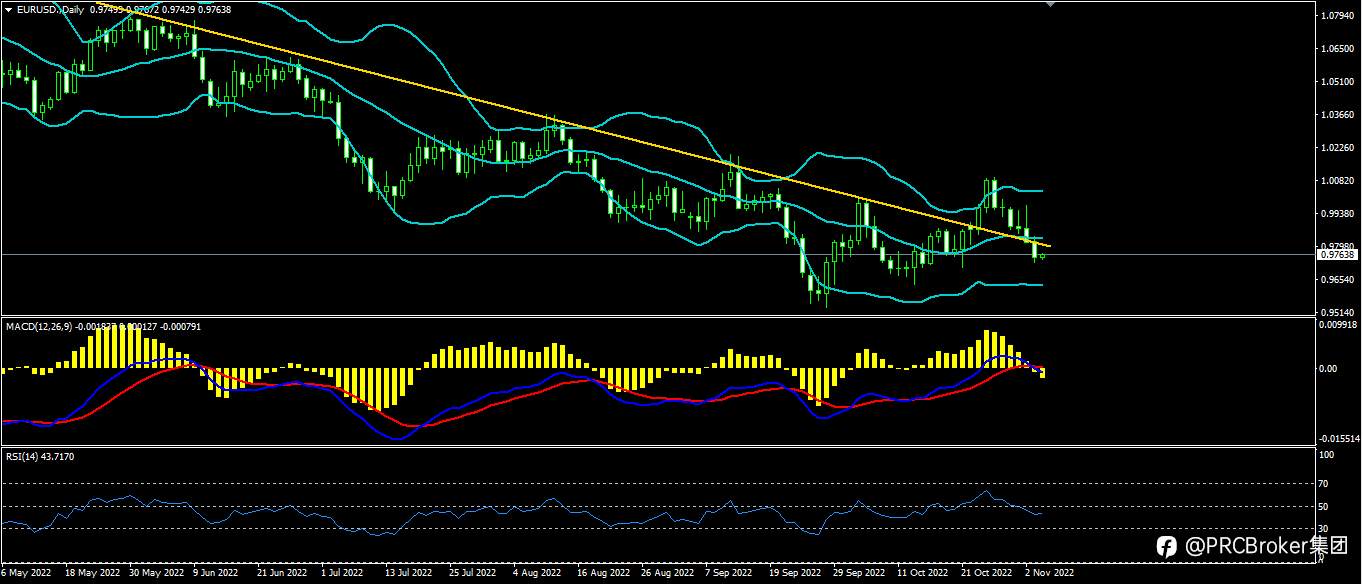Click the 1.05100 price axis label
Image resolution: width=1363 pixels, height=584 pixels.
(x=1337, y=82)
